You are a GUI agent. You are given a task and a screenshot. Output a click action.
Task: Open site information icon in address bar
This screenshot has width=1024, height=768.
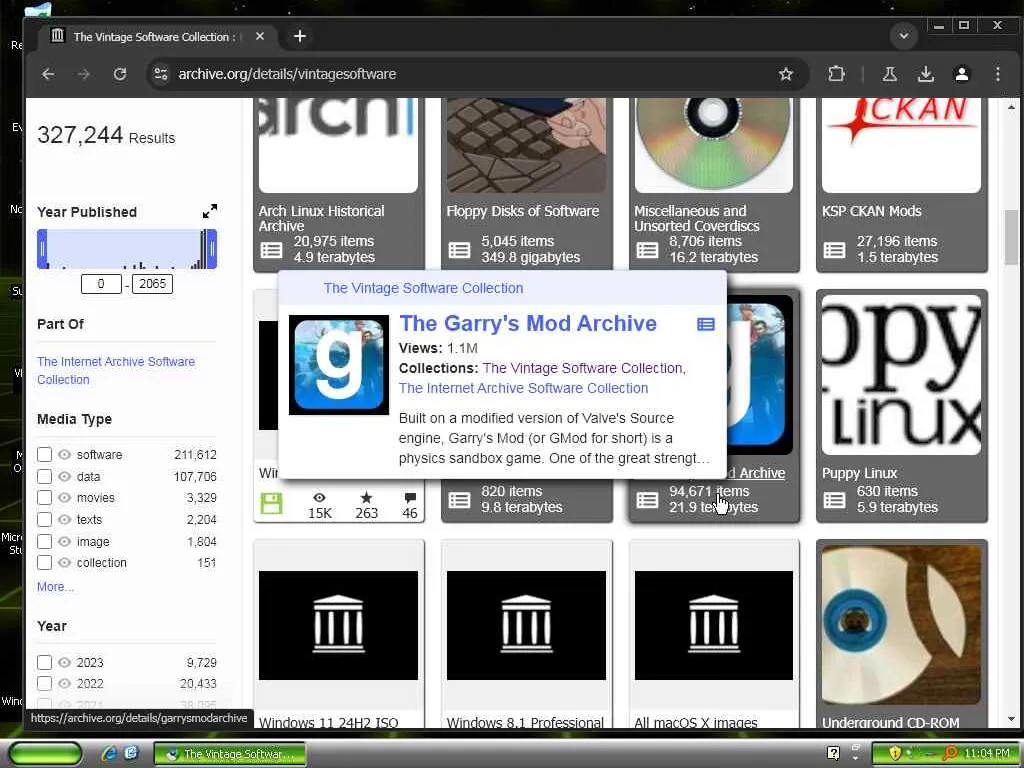tap(161, 74)
